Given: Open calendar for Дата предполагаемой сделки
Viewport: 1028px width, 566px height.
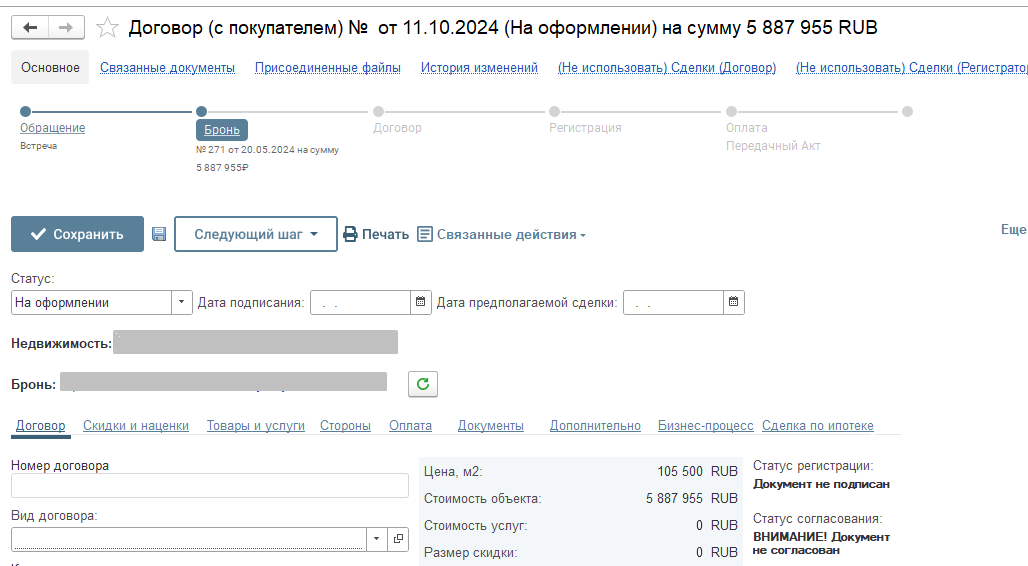Looking at the screenshot, I should click(733, 302).
